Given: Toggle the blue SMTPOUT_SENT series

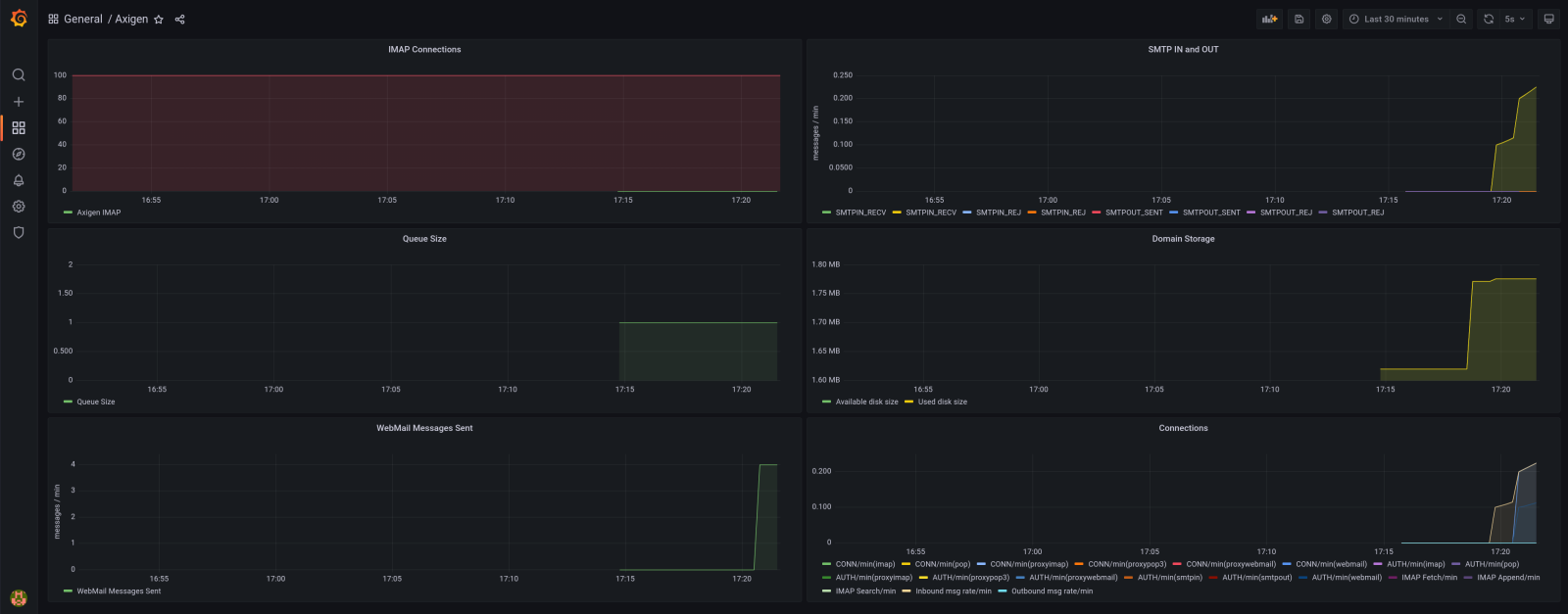Looking at the screenshot, I should pos(1211,213).
